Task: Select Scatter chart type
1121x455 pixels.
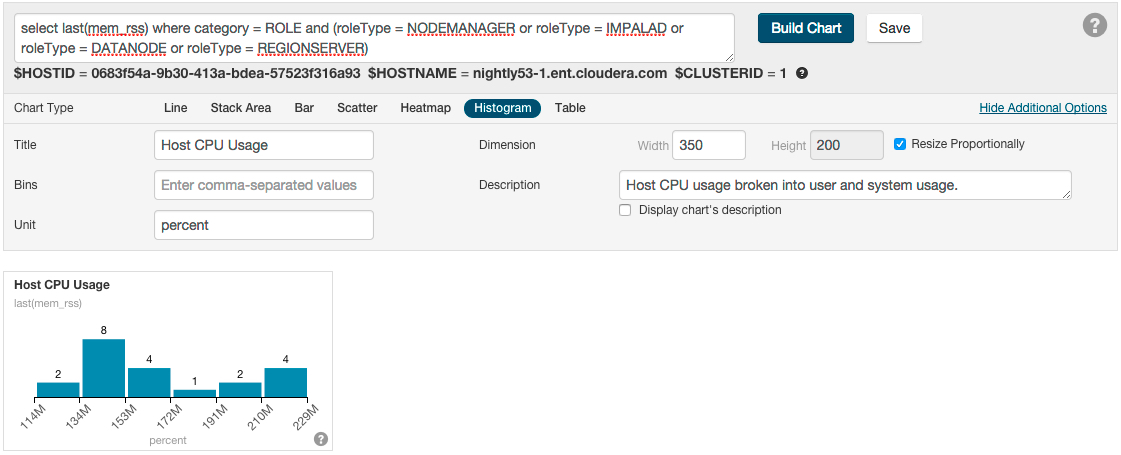Action: tap(357, 108)
